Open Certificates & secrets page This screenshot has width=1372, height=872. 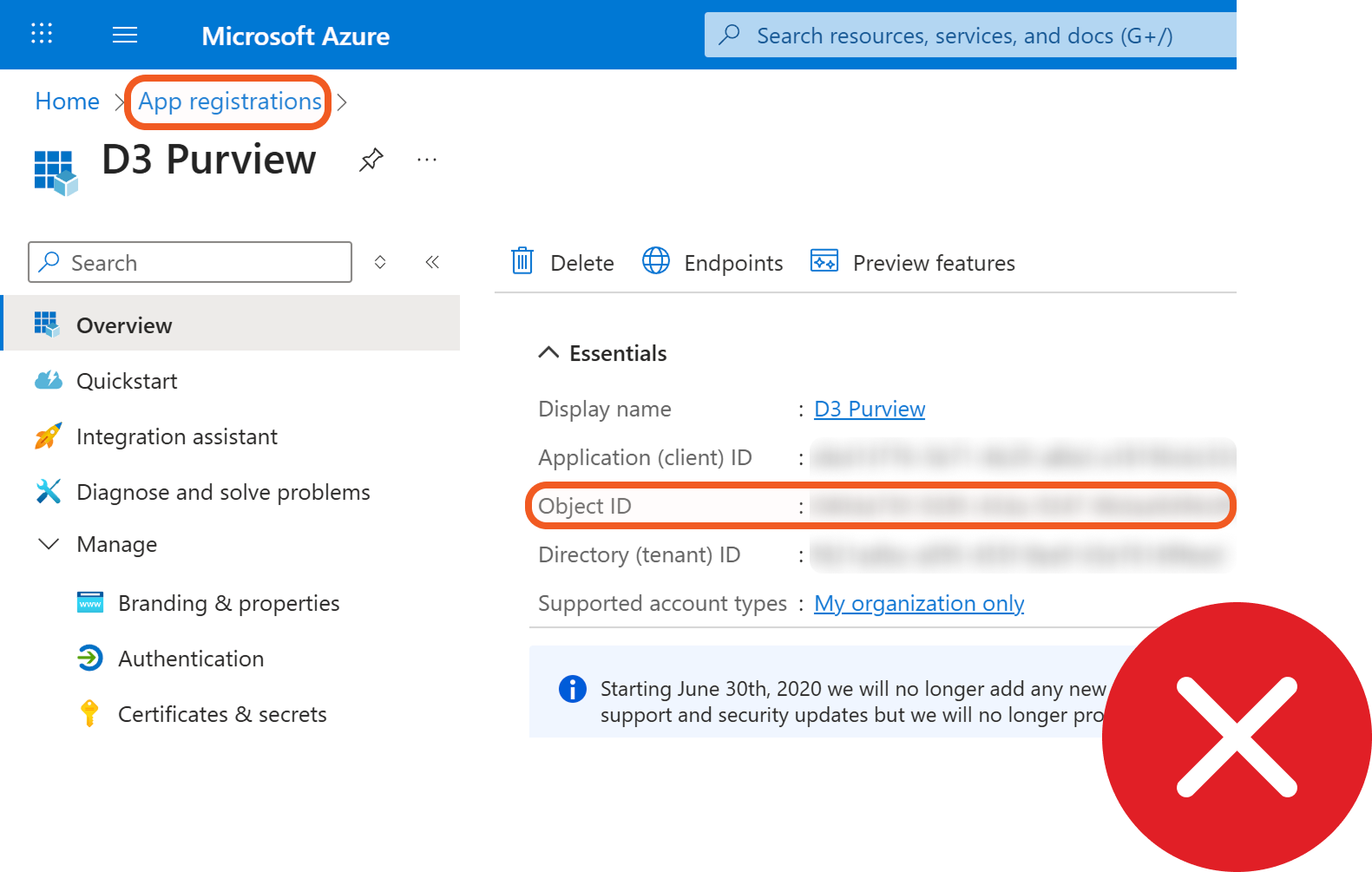click(222, 714)
